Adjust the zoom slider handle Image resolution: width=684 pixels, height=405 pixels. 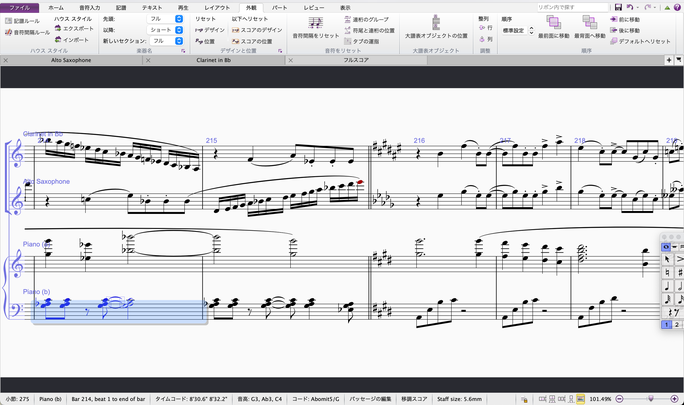pyautogui.click(x=651, y=399)
